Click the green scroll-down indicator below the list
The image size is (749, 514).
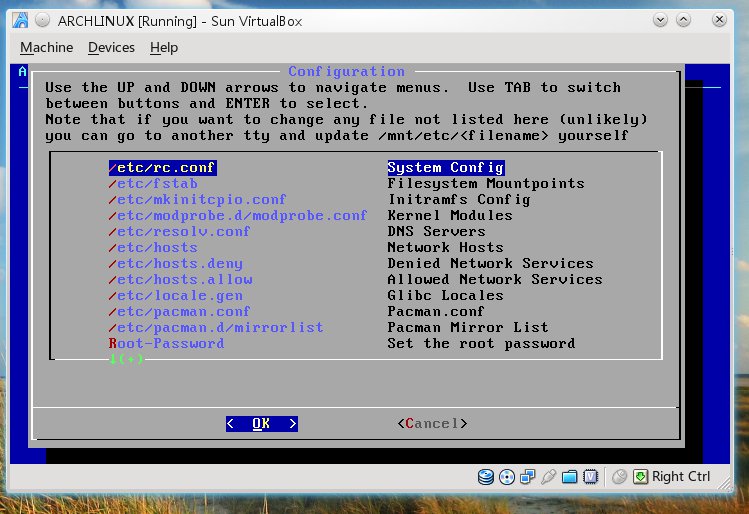(126, 359)
